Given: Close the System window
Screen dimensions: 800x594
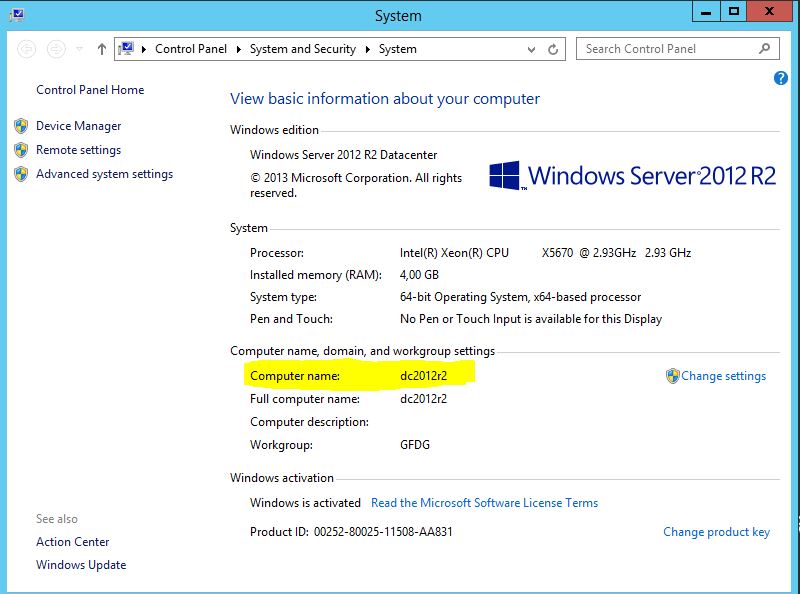Looking at the screenshot, I should (x=769, y=11).
